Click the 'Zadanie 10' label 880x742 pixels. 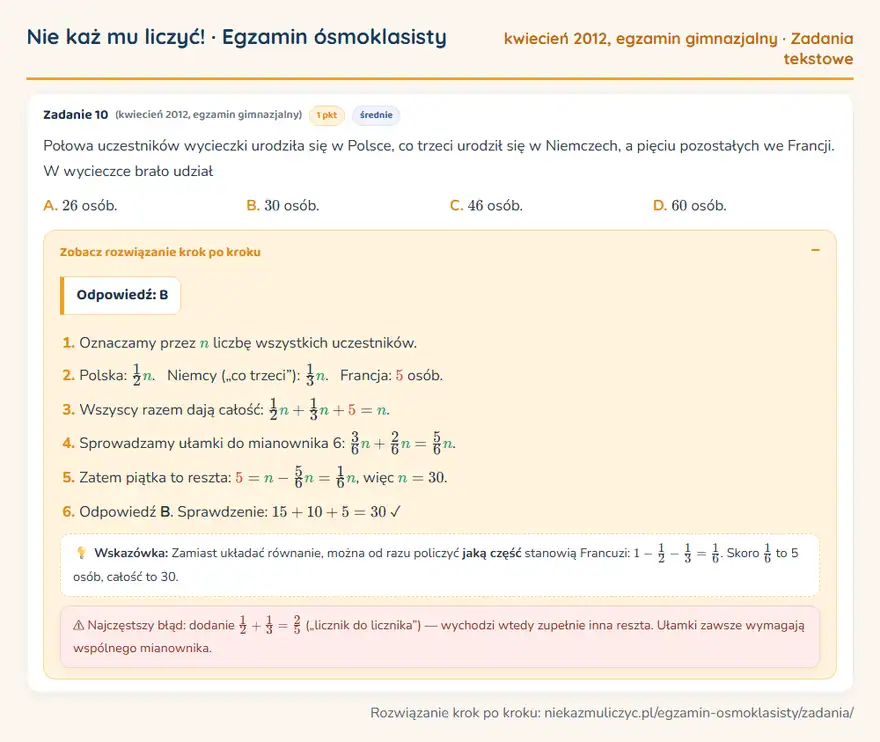pos(76,114)
